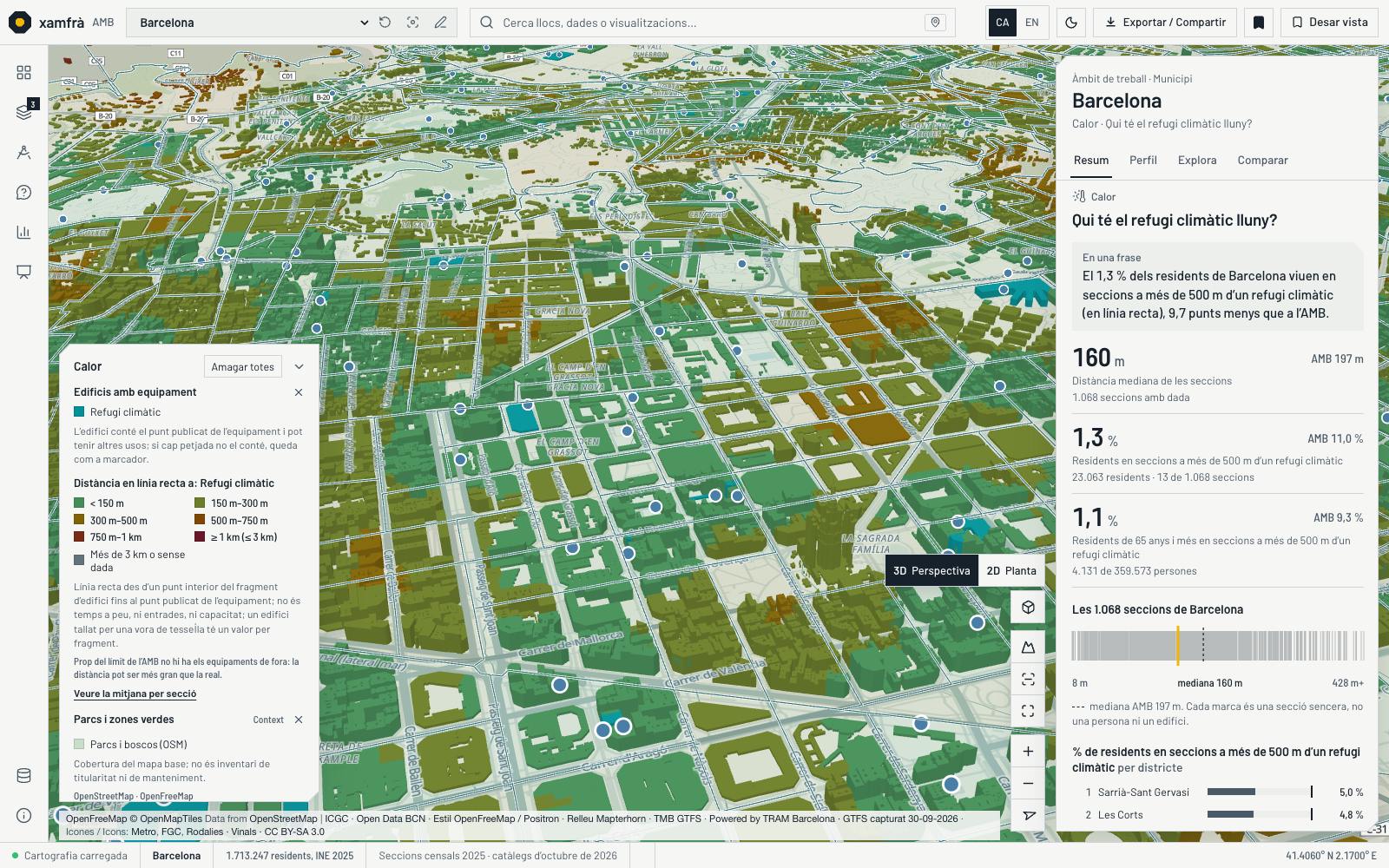
Task: Open the Perfil tab
Action: tap(1143, 161)
